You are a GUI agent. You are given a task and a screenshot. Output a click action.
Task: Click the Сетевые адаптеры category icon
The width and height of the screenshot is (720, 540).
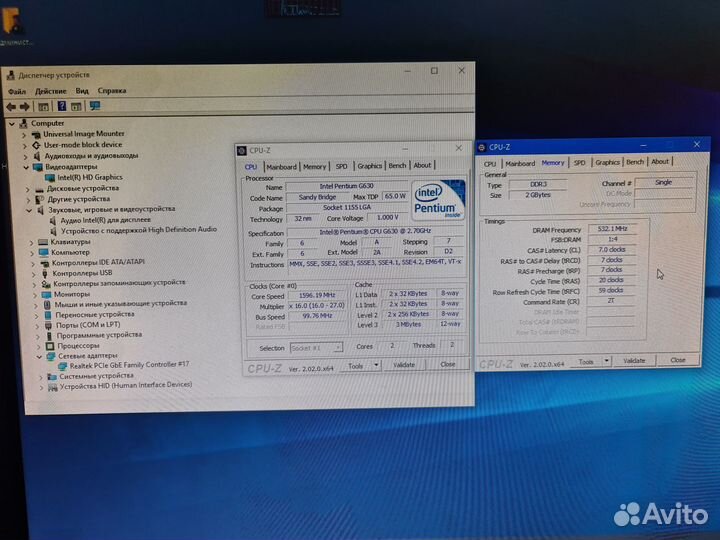coord(51,356)
